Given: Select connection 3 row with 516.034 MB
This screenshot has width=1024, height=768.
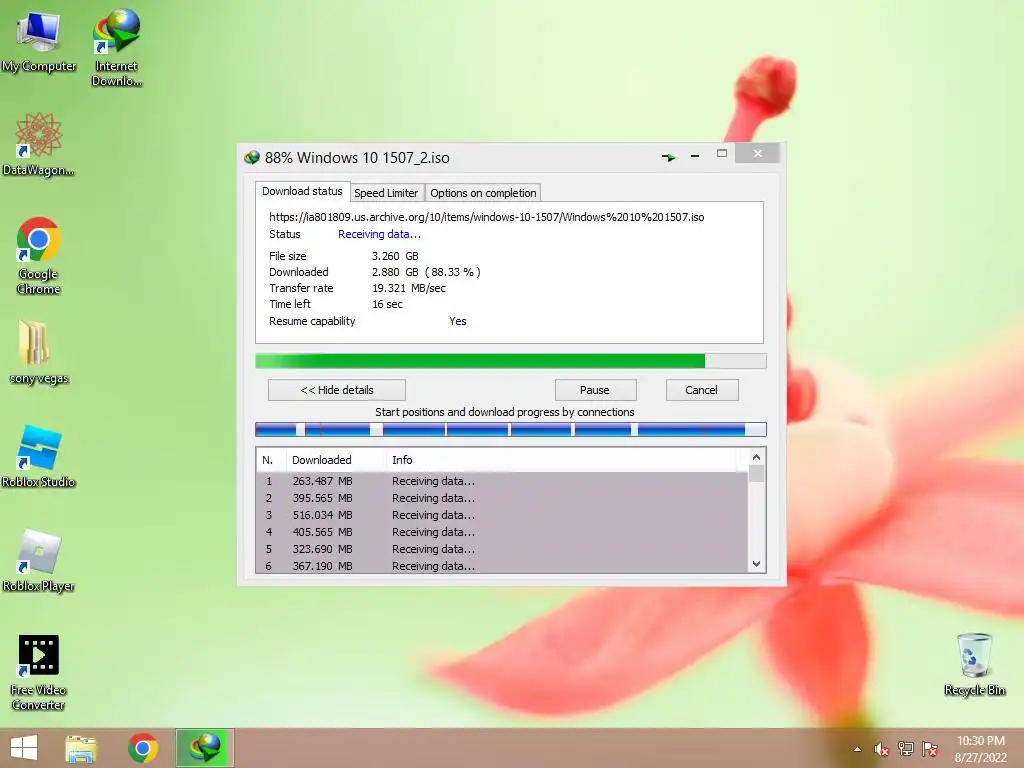Looking at the screenshot, I should [x=502, y=515].
